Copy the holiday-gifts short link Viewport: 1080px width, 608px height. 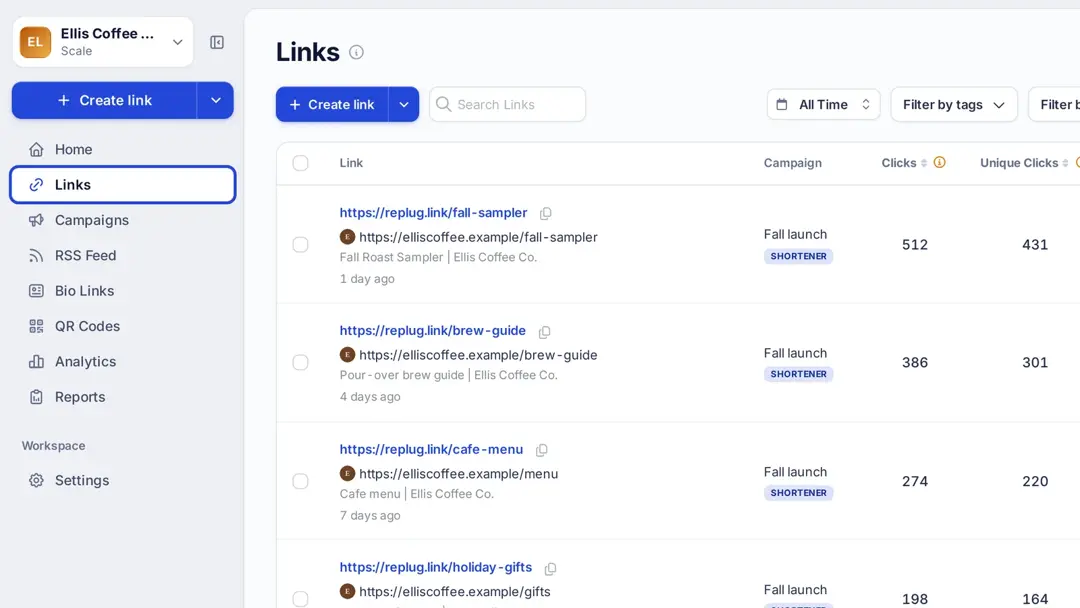click(x=550, y=569)
